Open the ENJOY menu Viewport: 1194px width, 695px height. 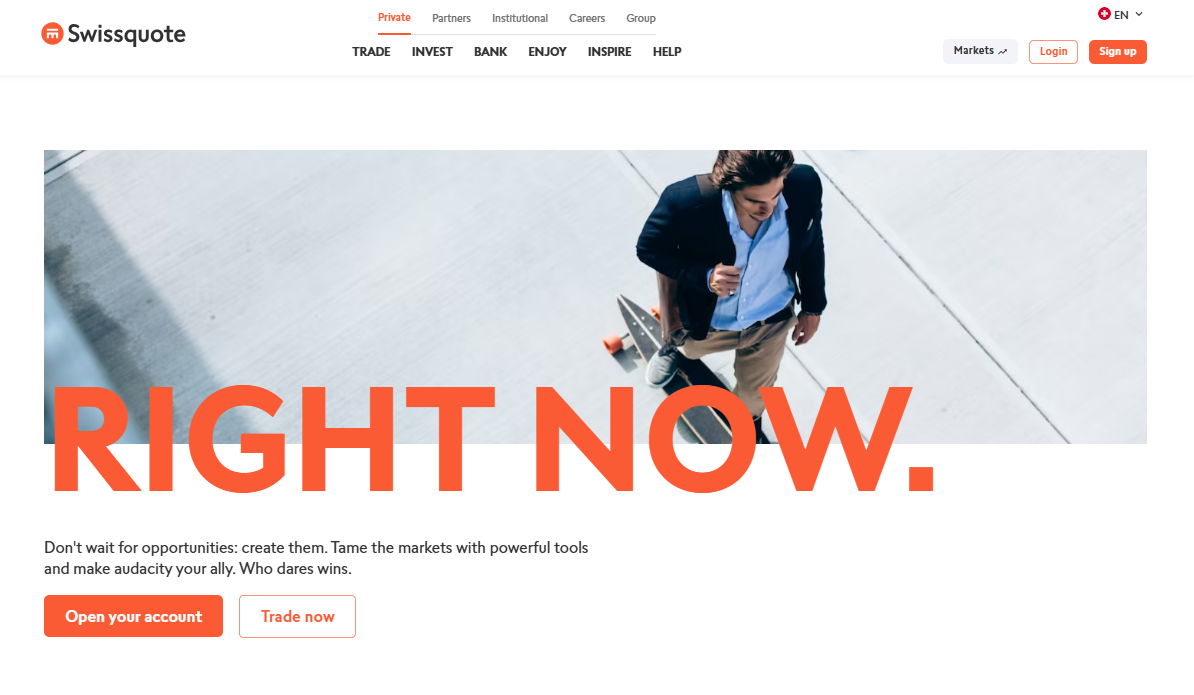[548, 52]
